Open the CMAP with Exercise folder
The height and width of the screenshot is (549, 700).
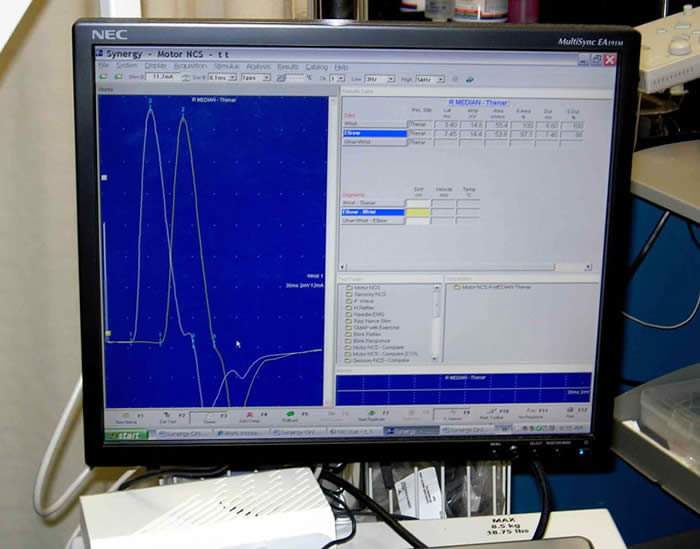[372, 328]
